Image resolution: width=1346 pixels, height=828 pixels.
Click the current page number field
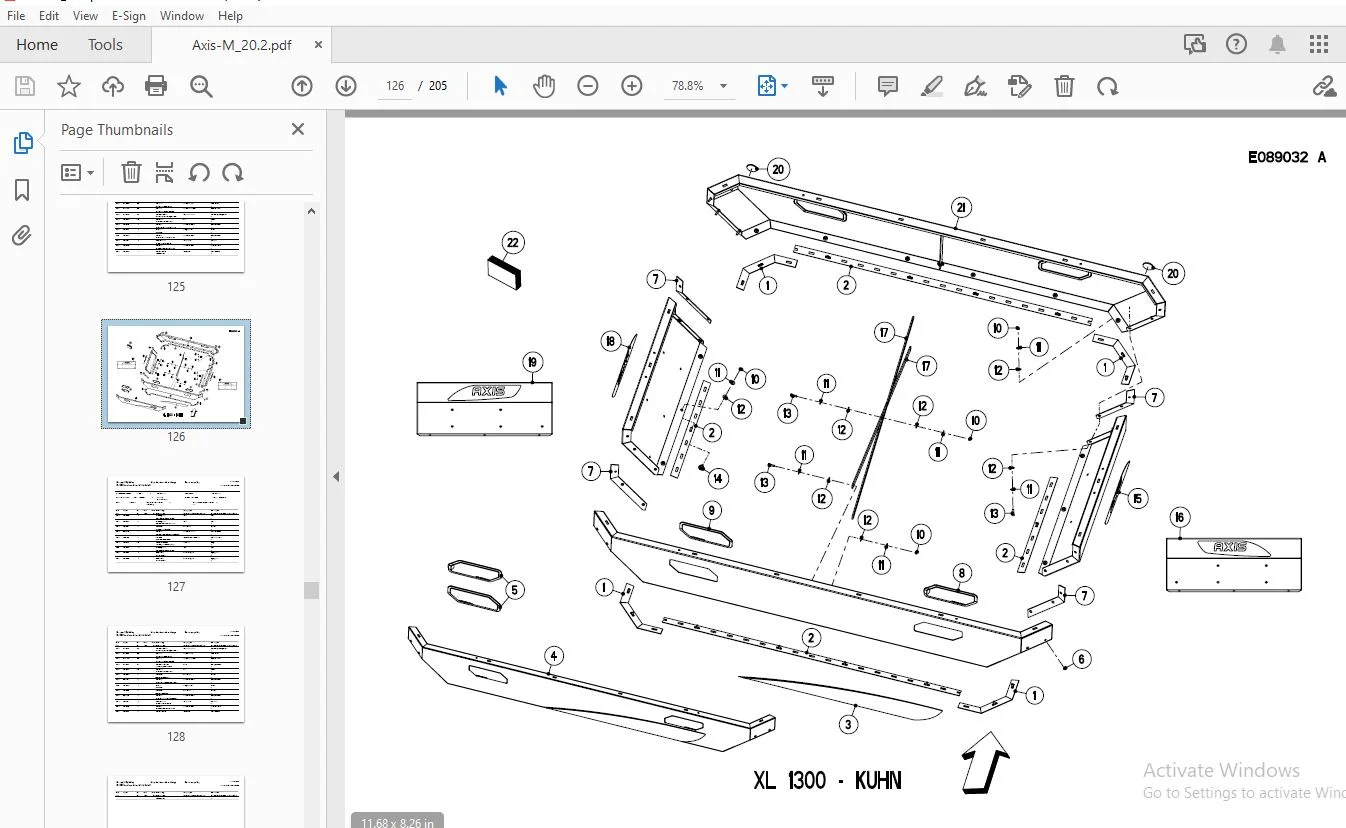(395, 86)
